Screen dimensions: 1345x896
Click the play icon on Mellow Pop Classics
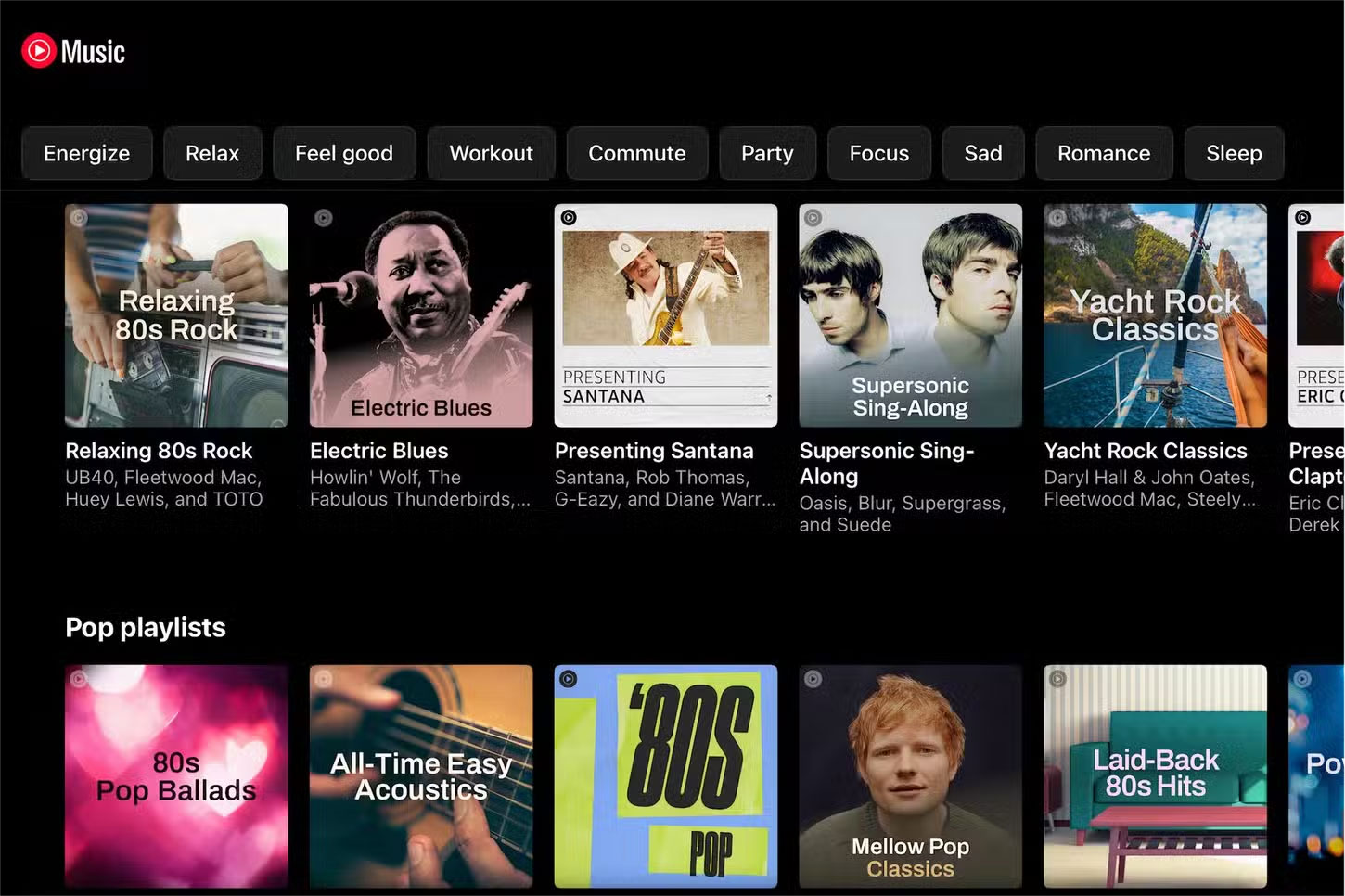pyautogui.click(x=813, y=679)
